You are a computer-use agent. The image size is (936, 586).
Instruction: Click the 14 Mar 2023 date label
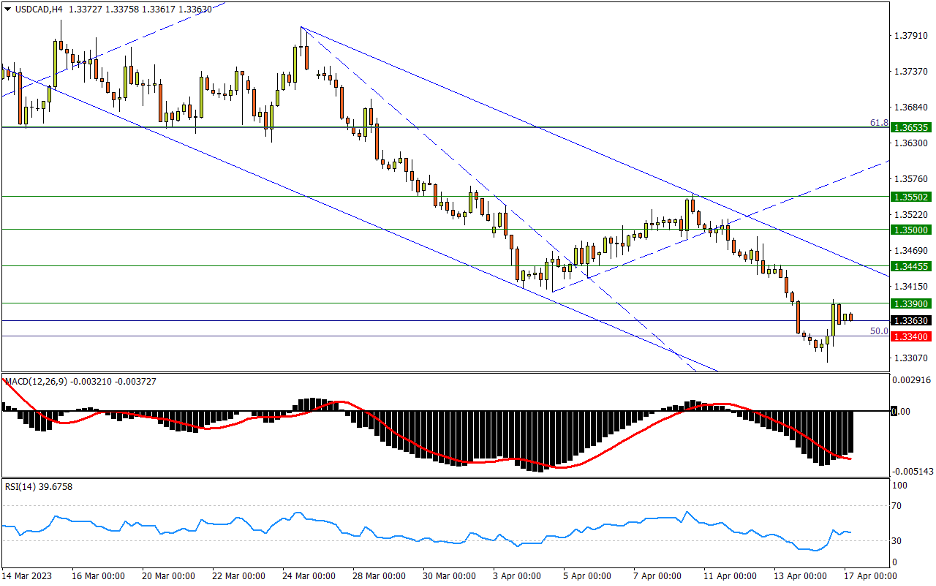point(30,577)
